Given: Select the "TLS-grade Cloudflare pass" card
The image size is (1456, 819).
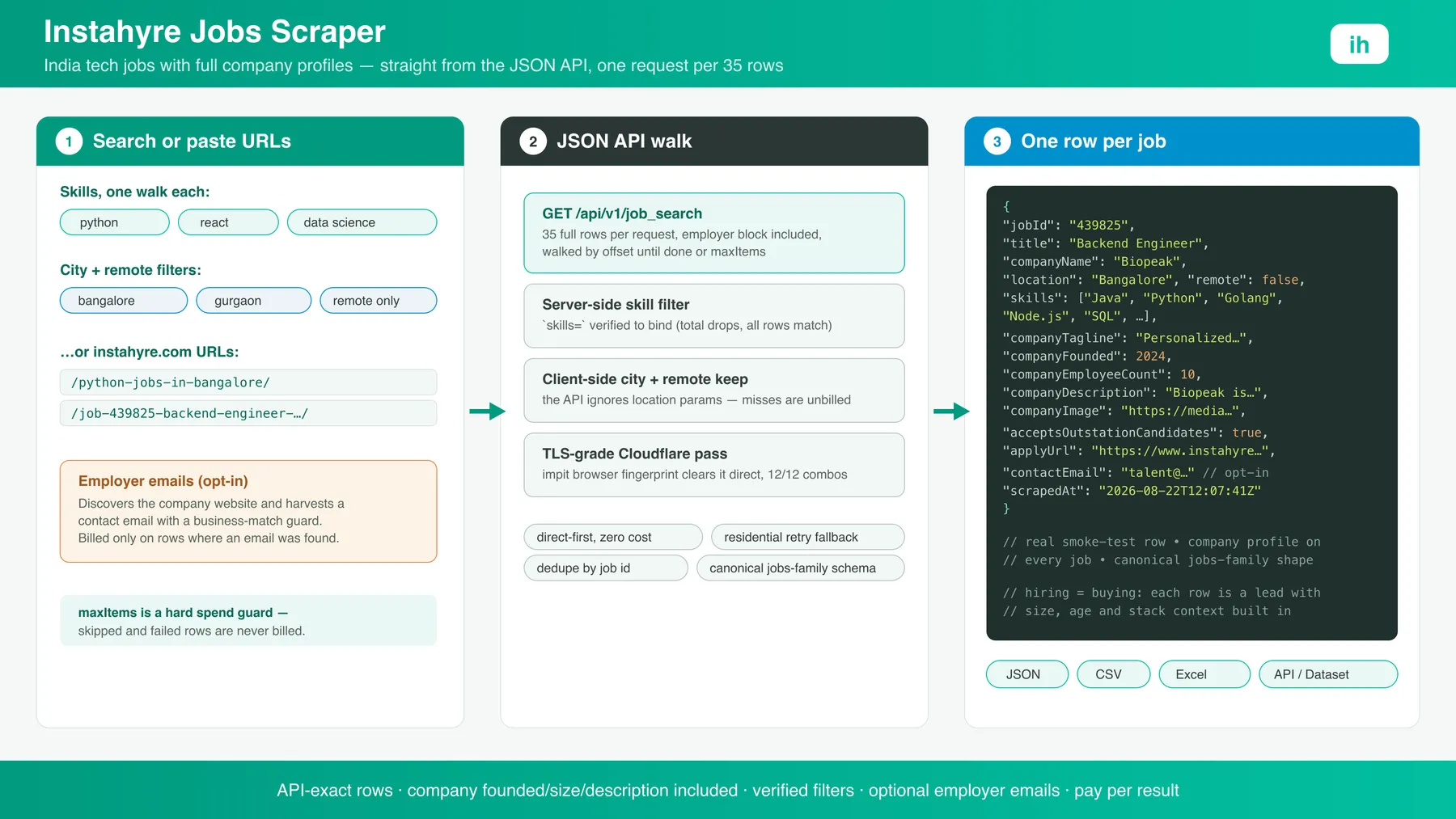Looking at the screenshot, I should point(714,465).
